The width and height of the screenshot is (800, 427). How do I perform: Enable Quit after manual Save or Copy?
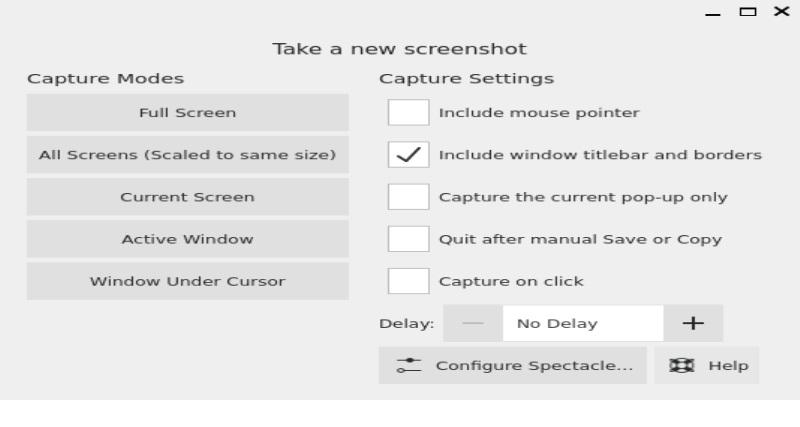pos(408,239)
